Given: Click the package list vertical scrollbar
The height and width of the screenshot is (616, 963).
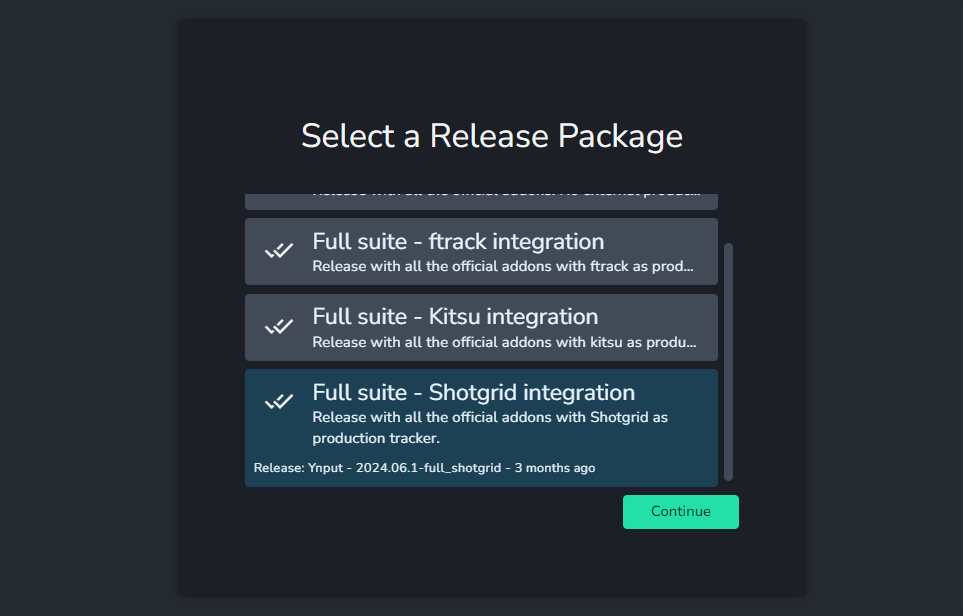Looking at the screenshot, I should [x=728, y=362].
